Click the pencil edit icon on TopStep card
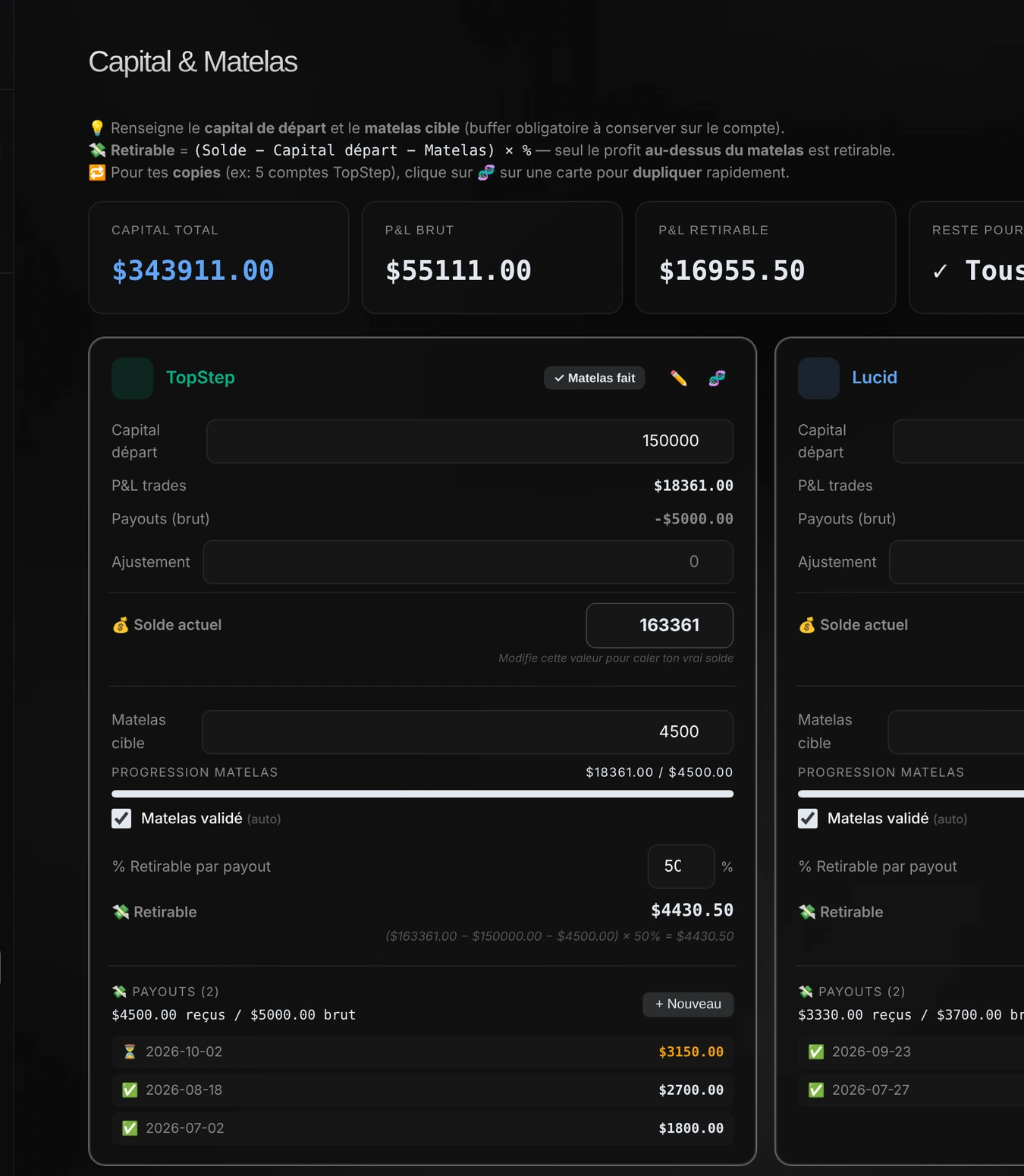Viewport: 1024px width, 1176px height. (679, 378)
